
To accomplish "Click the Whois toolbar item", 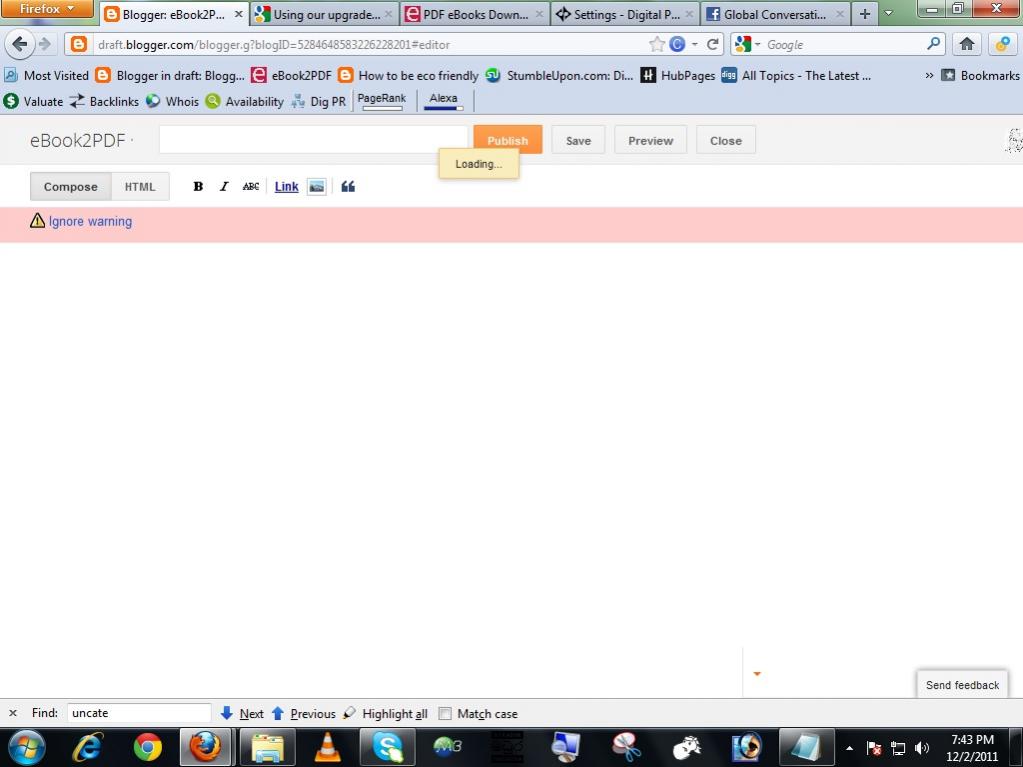I will [x=172, y=101].
